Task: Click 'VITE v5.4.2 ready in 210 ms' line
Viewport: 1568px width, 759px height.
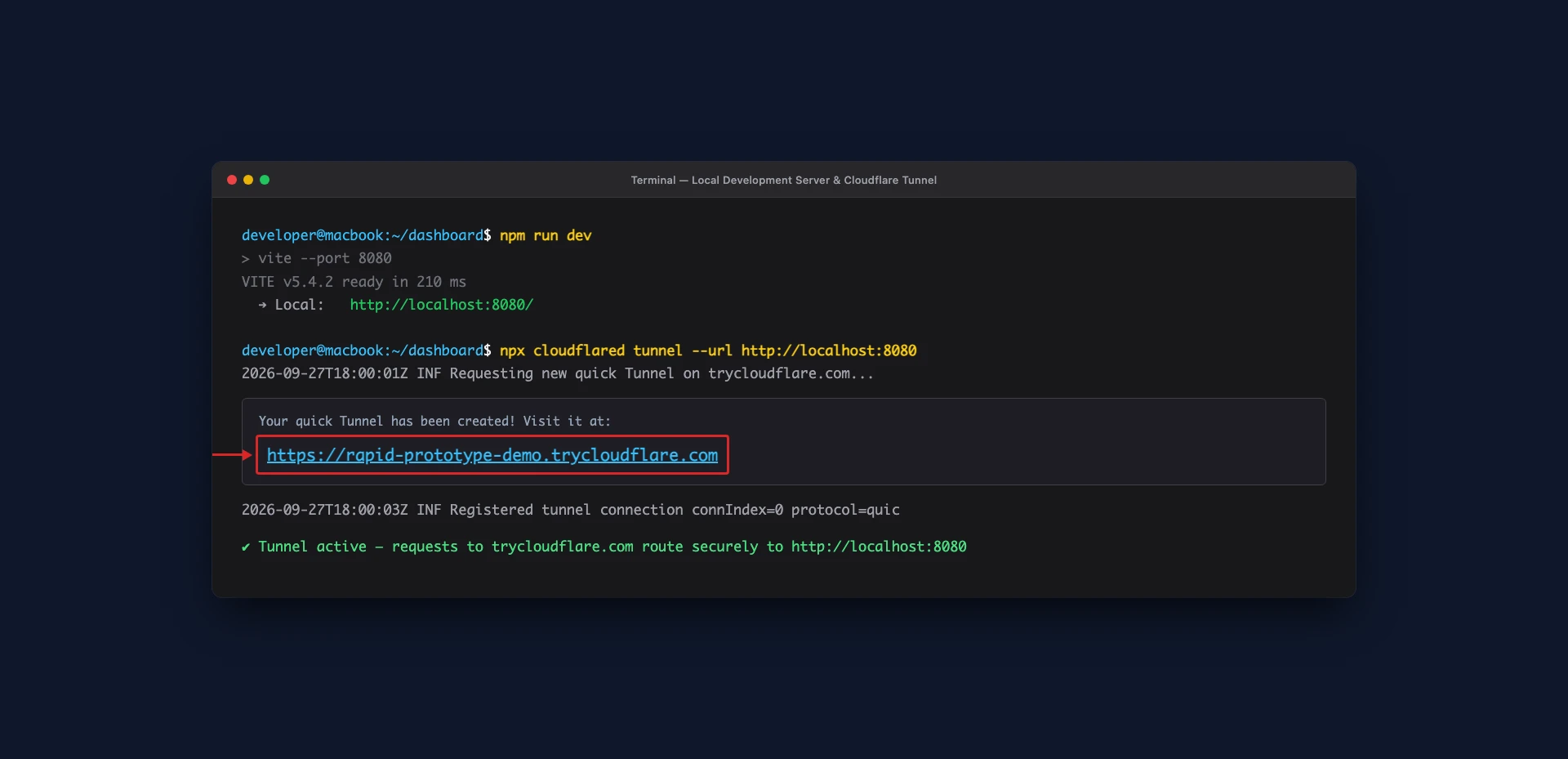Action: [354, 282]
